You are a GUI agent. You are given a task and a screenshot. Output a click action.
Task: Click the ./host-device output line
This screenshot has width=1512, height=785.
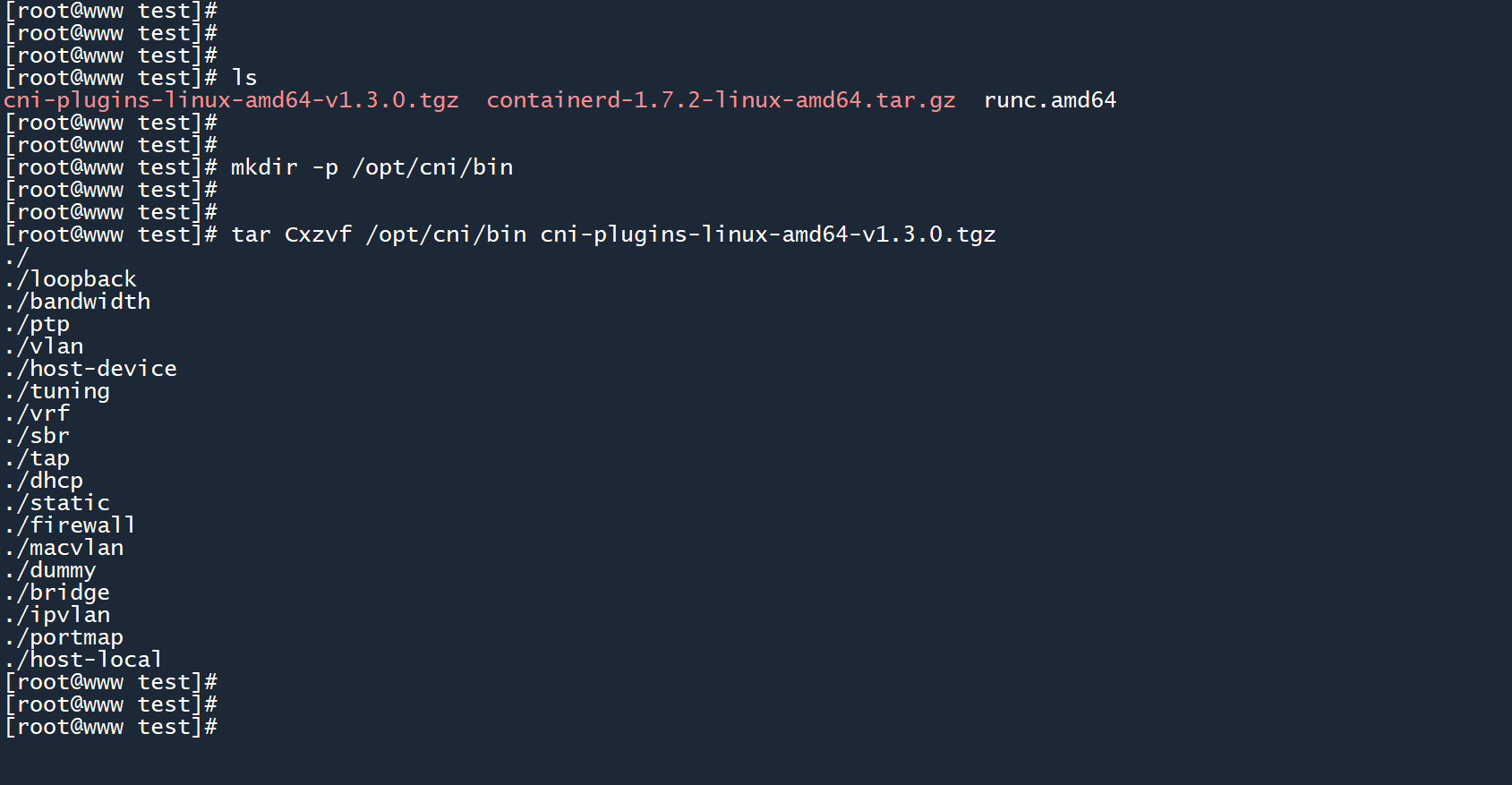90,369
